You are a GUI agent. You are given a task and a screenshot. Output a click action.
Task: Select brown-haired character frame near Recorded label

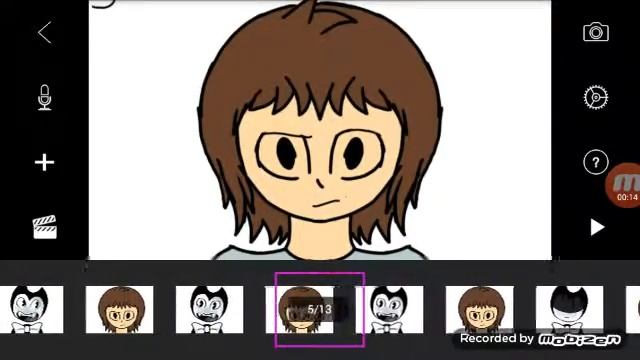tap(480, 309)
